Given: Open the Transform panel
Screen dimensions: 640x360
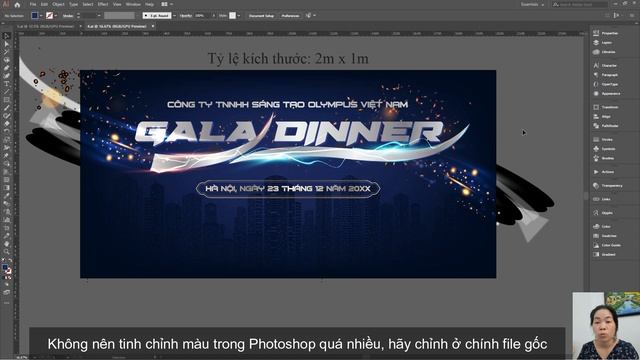Looking at the screenshot, I should click(x=607, y=107).
